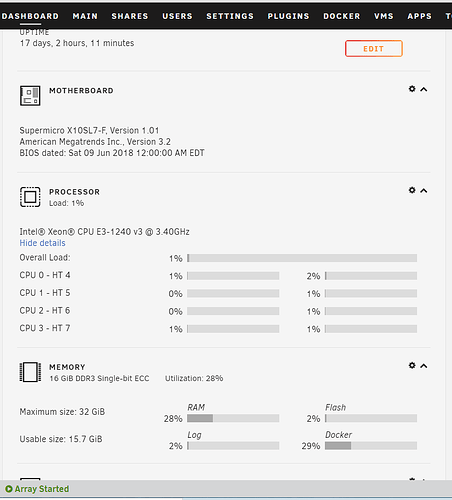Image resolution: width=452 pixels, height=500 pixels.
Task: Open Motherboard section gear settings
Action: click(412, 89)
